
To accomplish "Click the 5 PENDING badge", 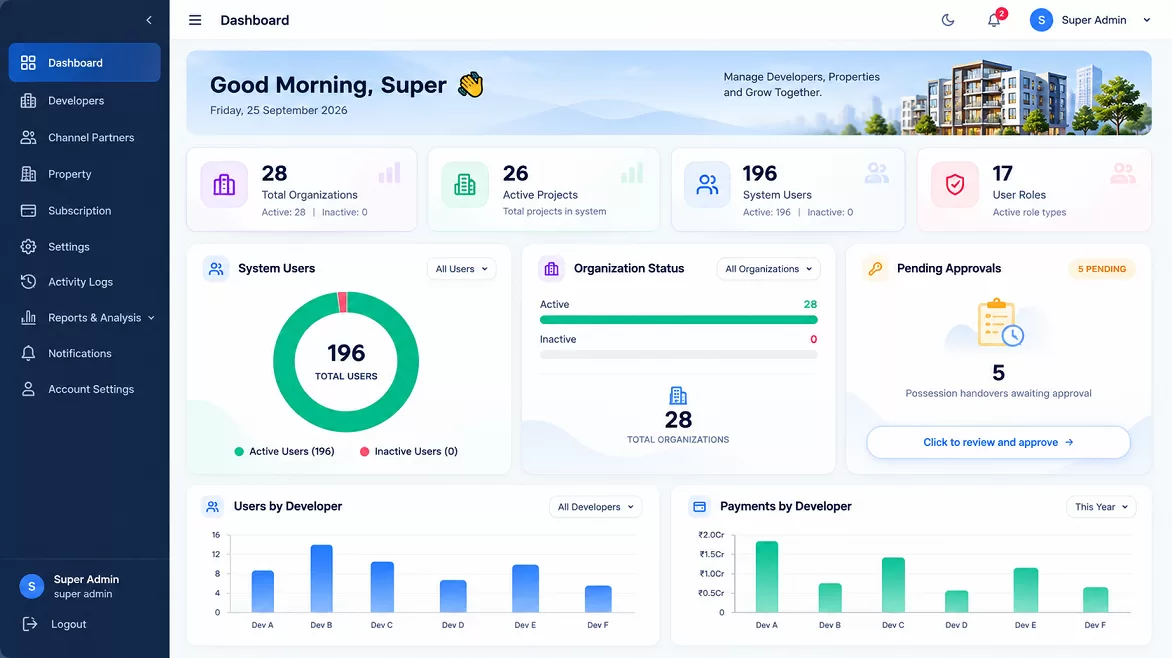I will coord(1102,269).
